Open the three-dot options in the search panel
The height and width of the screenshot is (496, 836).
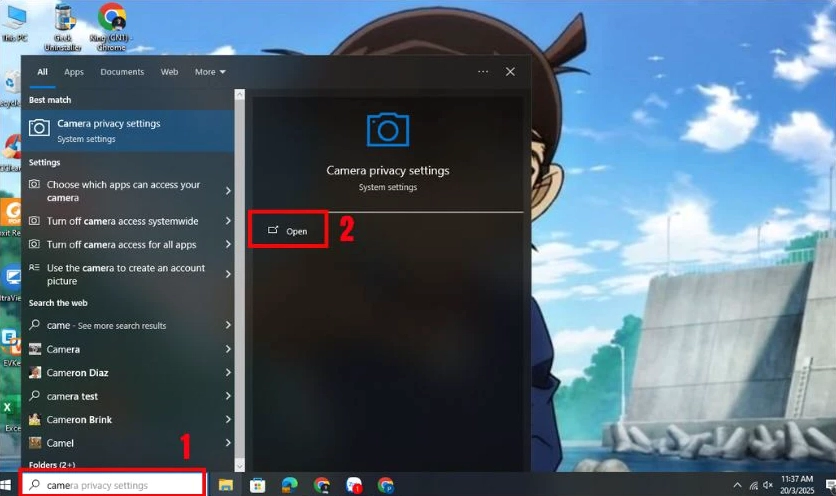tap(483, 72)
